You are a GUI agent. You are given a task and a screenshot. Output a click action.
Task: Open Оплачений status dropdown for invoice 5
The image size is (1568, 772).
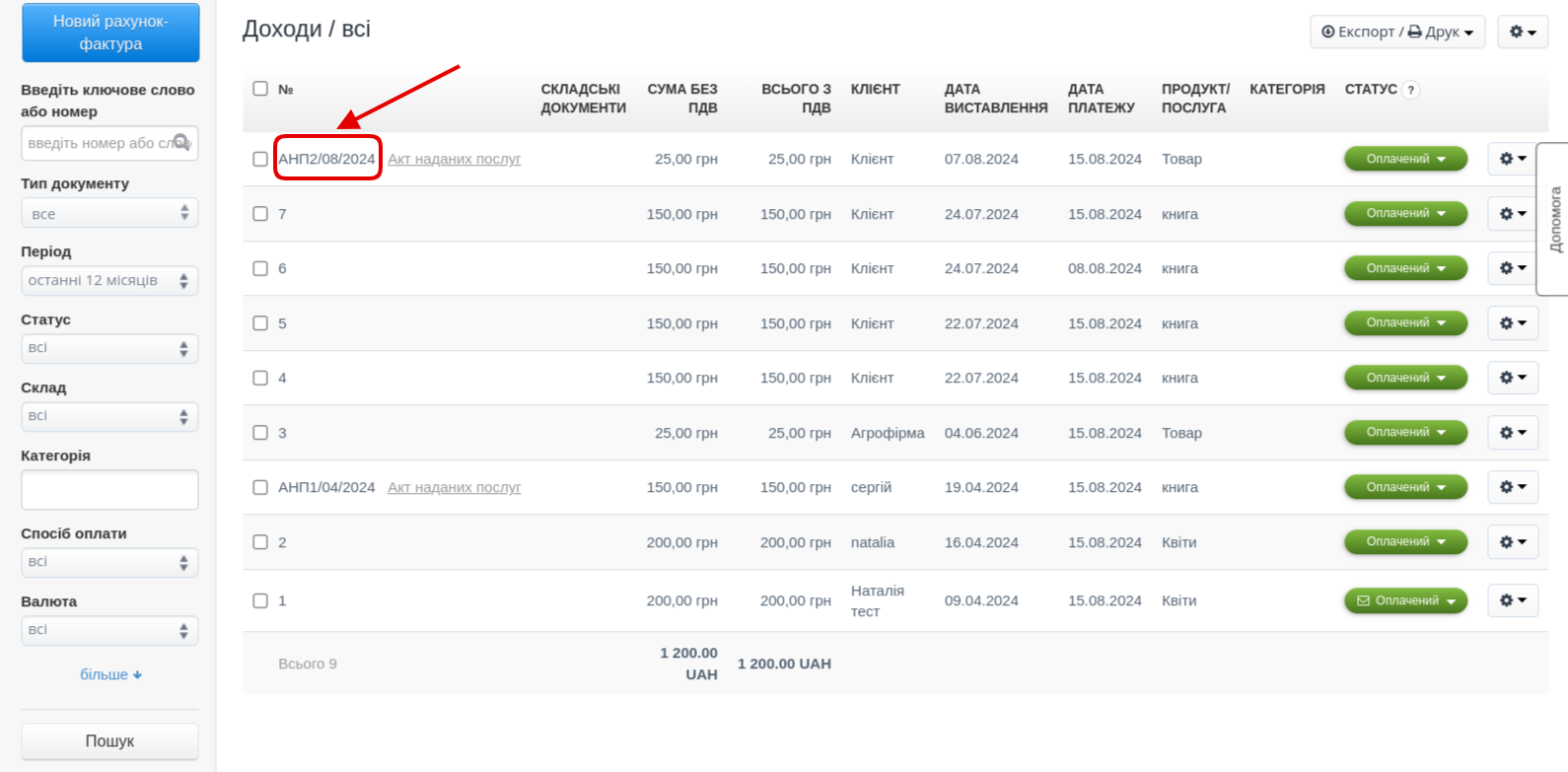[x=1404, y=323]
